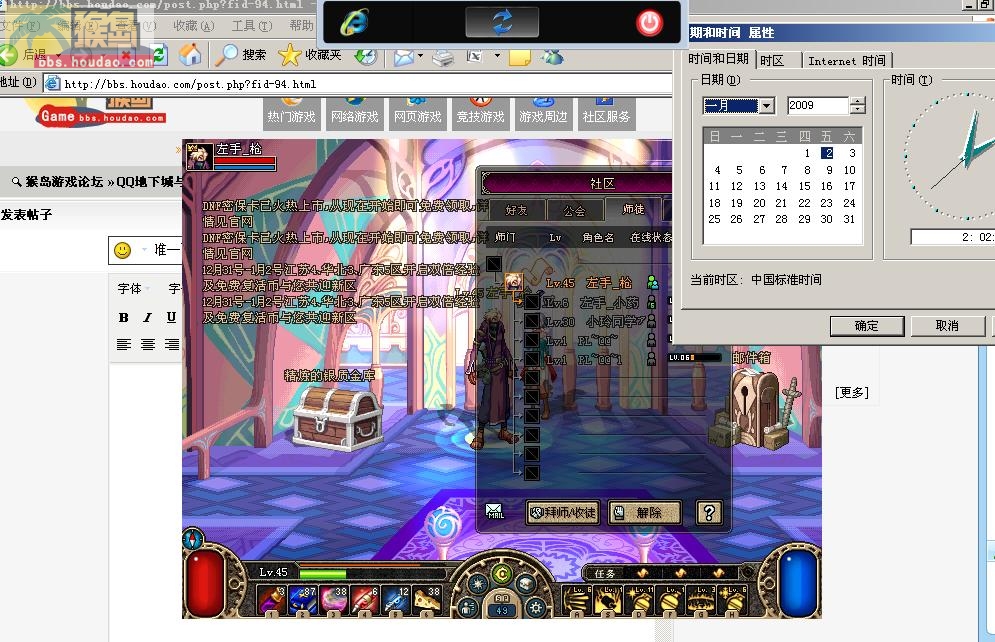Open the 字体 font dropdown in editor
Image resolution: width=995 pixels, height=642 pixels.
[133, 289]
